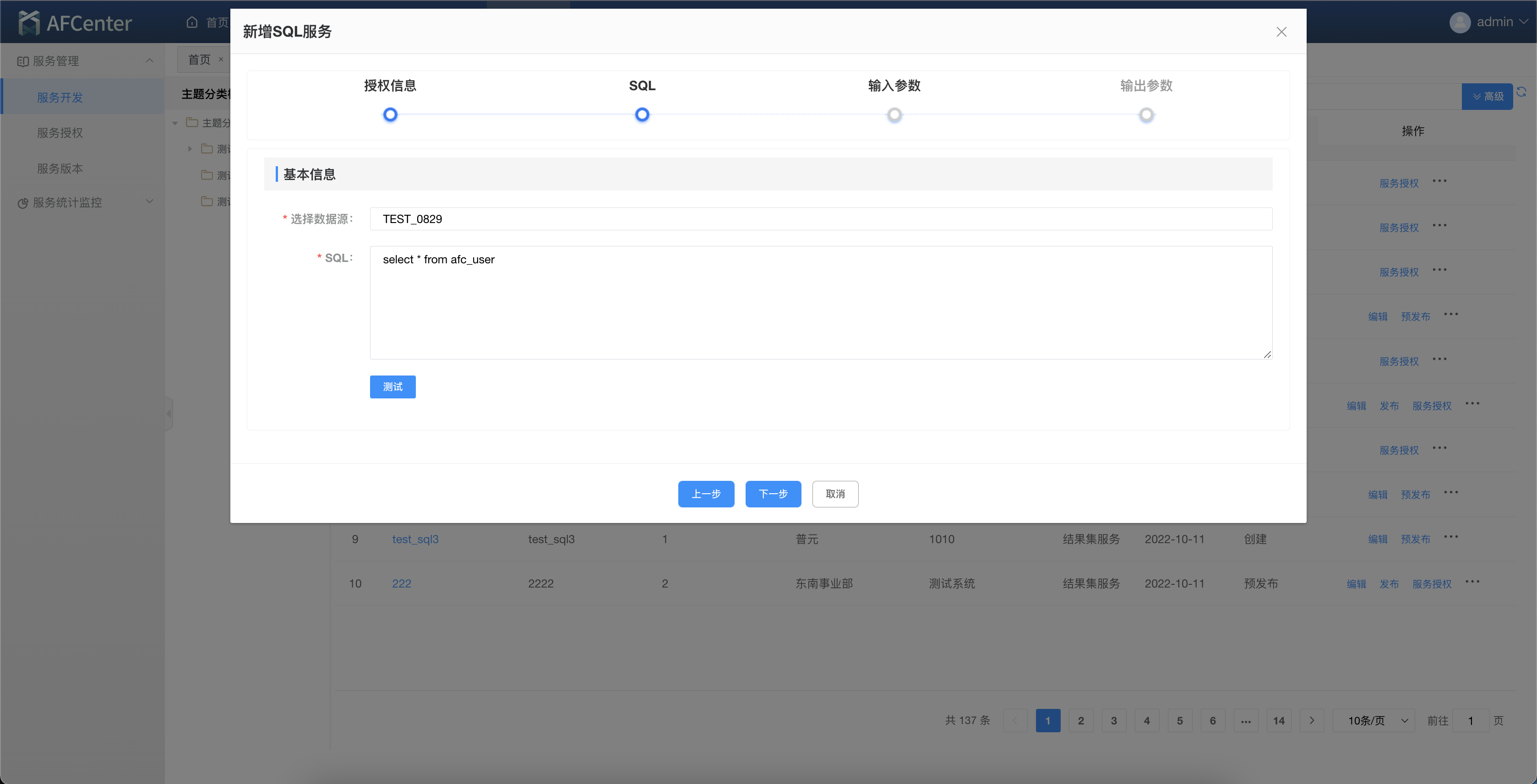
Task: Select 服务授权 in the sidebar menu
Action: click(60, 132)
